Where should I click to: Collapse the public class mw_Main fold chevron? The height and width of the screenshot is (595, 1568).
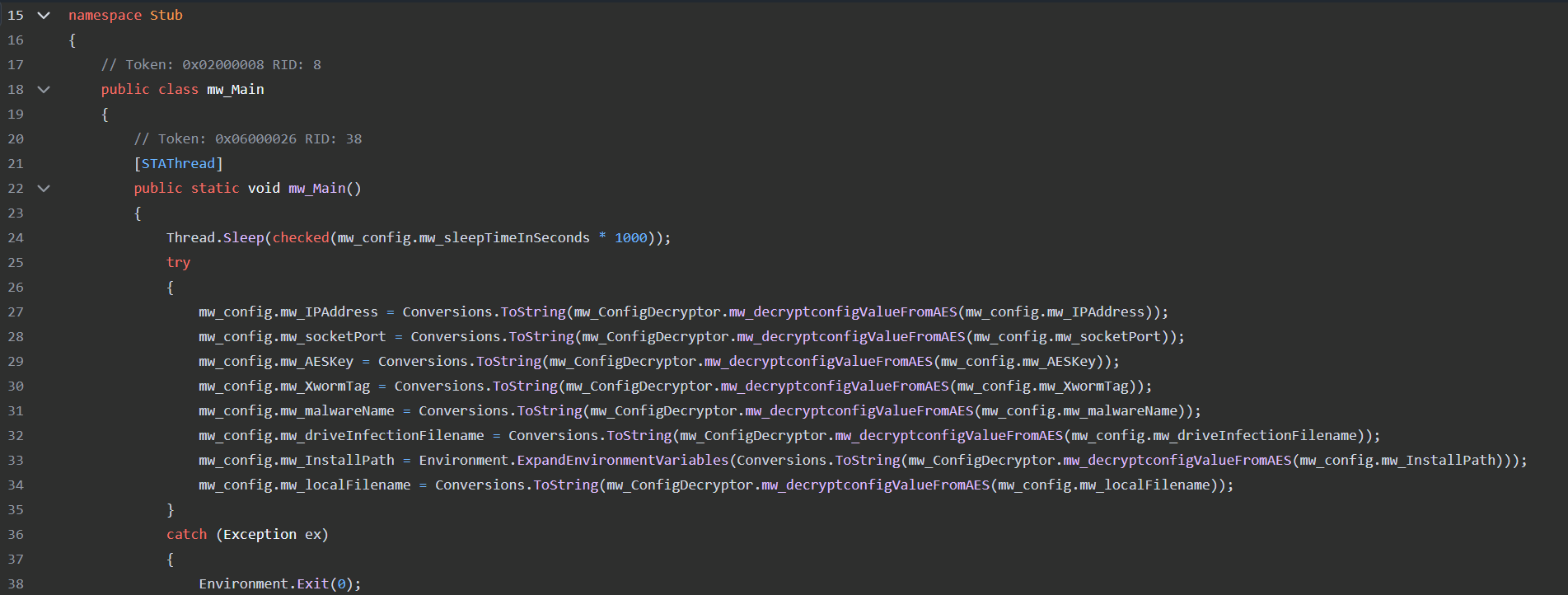coord(44,90)
